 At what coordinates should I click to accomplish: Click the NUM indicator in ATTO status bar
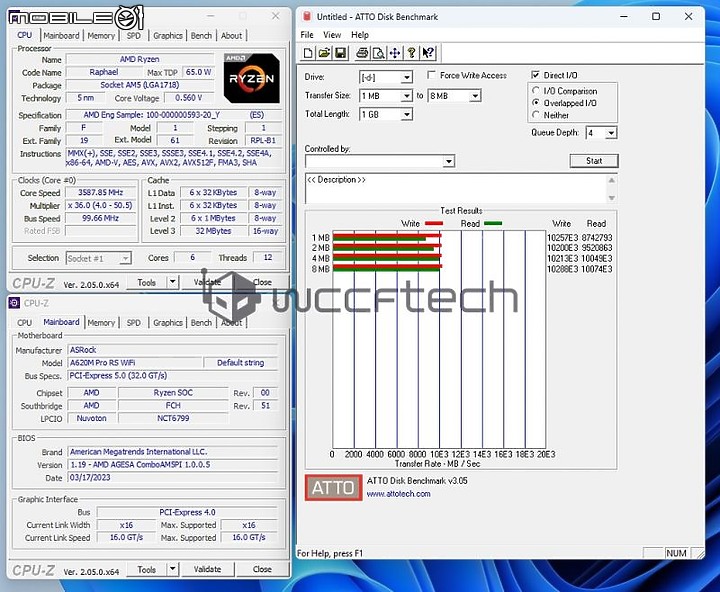676,553
